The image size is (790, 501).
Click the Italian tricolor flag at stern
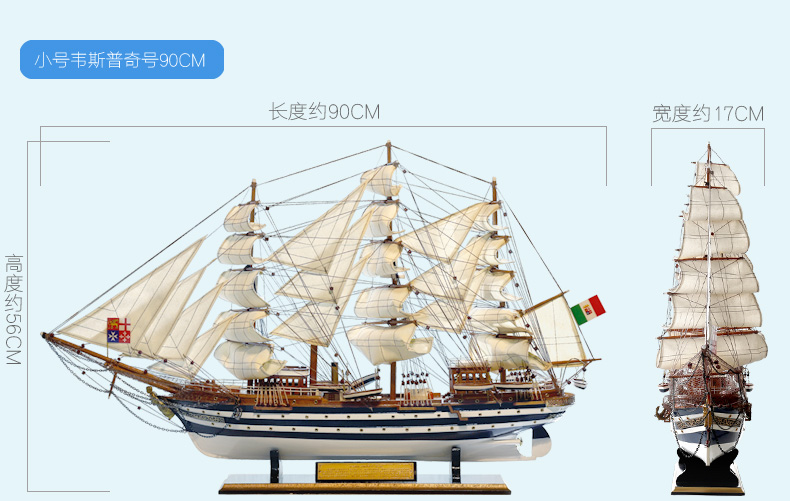[x=588, y=309]
